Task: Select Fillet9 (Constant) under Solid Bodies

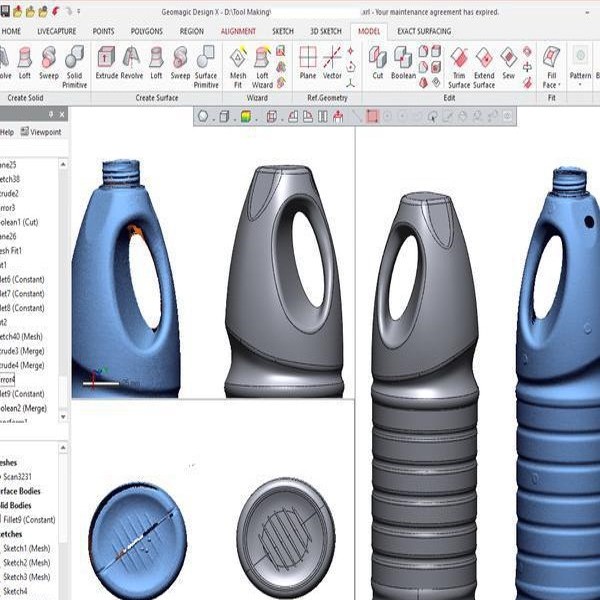Action: (29, 520)
